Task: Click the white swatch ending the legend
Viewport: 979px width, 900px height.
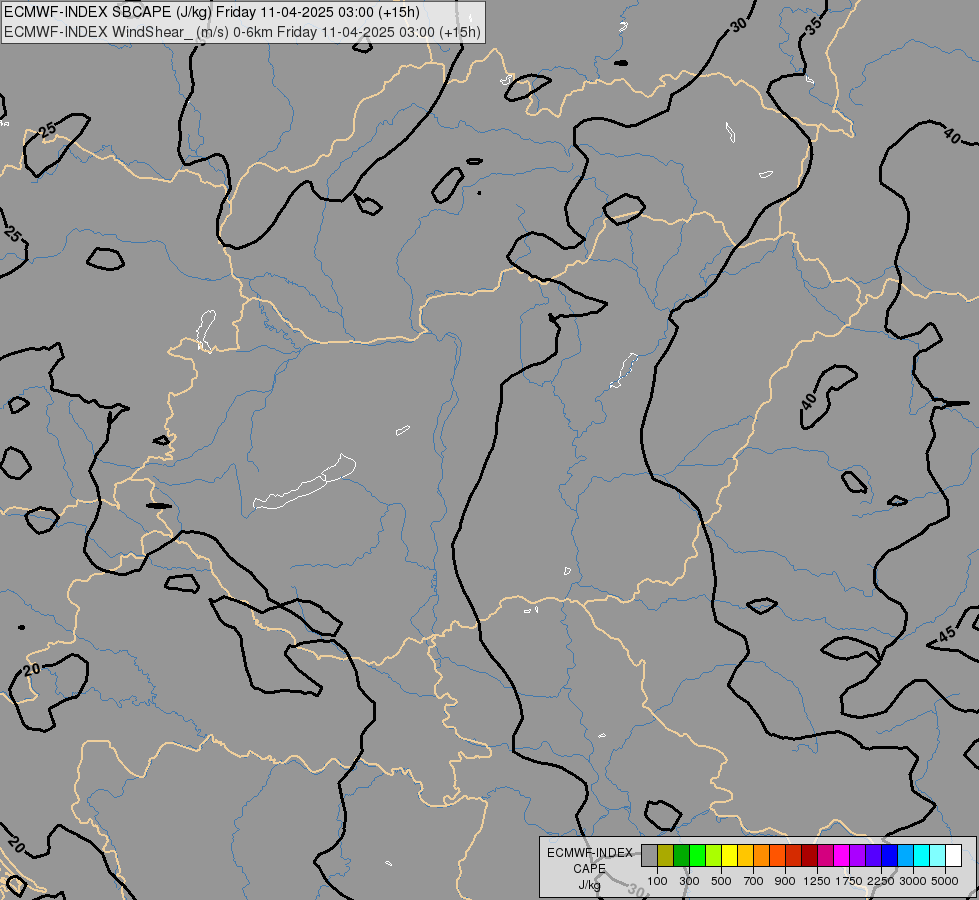Action: (953, 855)
